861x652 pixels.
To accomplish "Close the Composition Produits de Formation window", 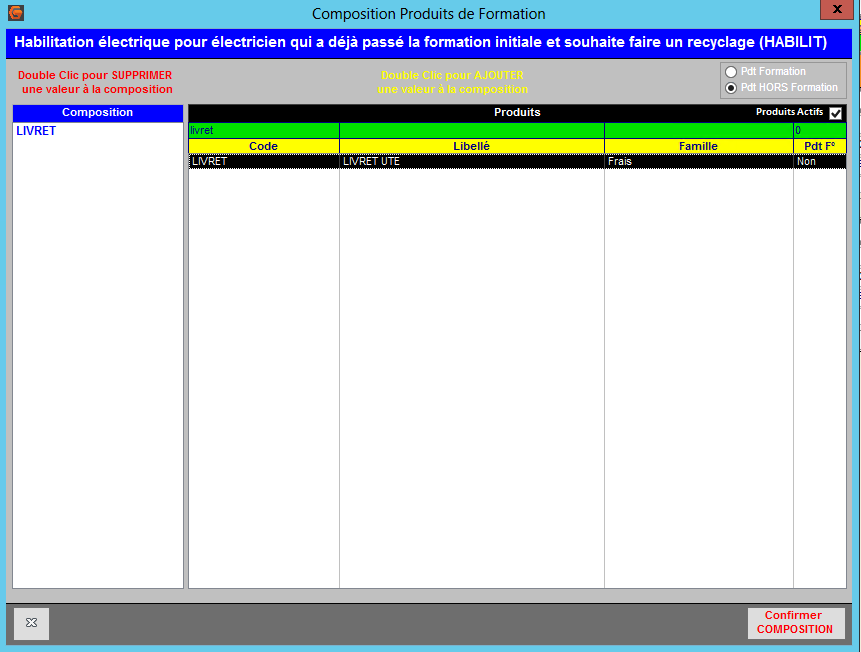I will click(x=835, y=10).
